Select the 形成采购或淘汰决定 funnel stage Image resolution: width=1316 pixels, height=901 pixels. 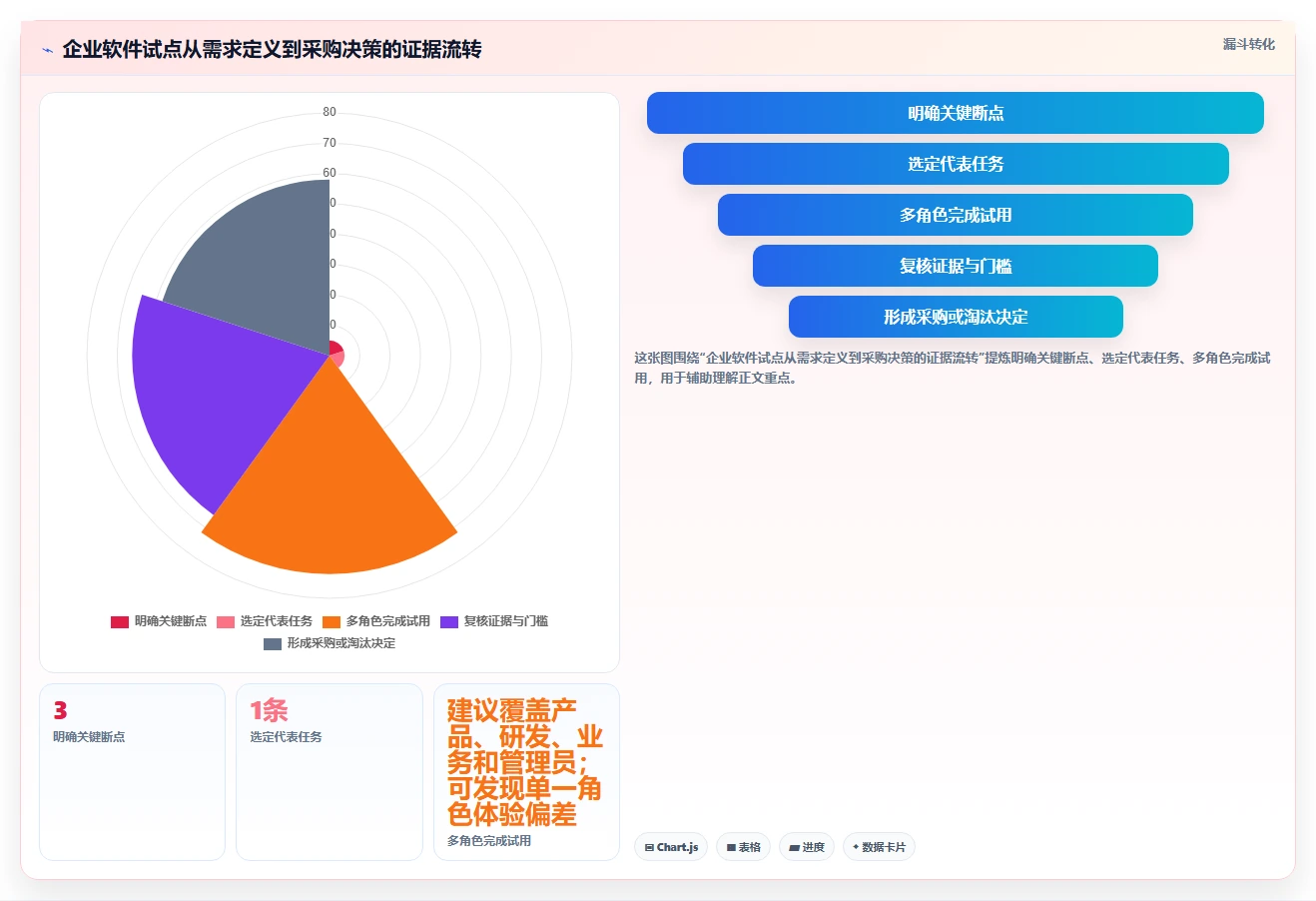click(956, 317)
